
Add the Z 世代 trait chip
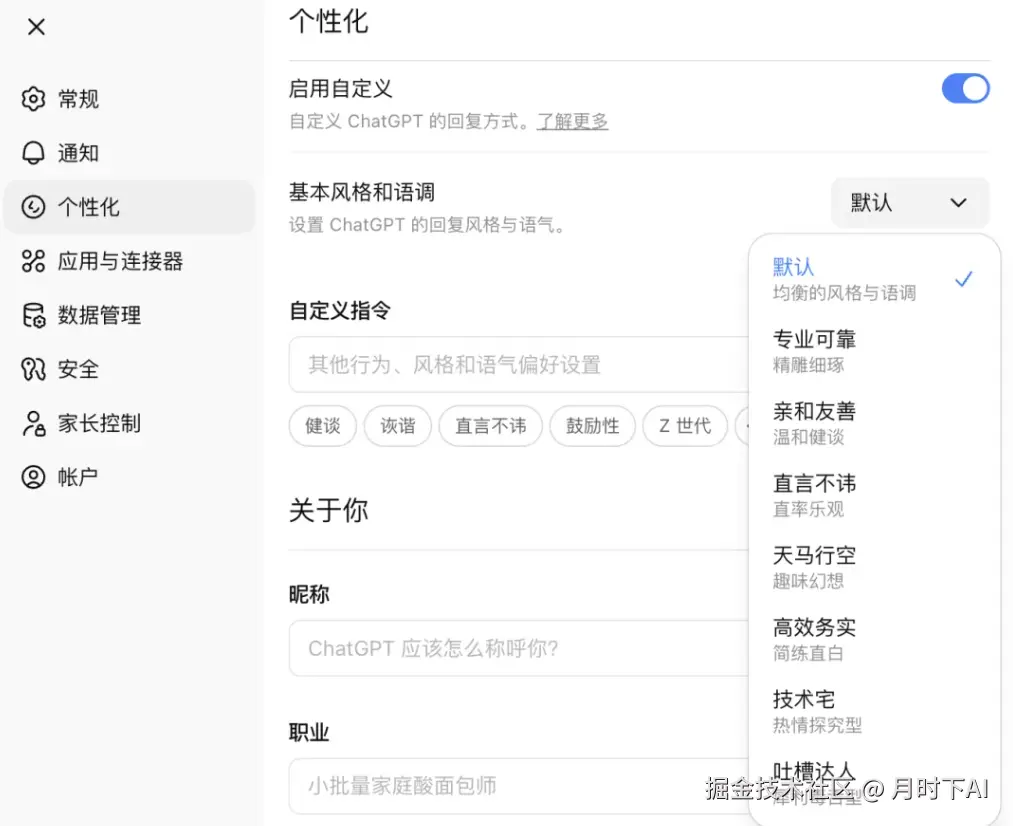tap(685, 426)
